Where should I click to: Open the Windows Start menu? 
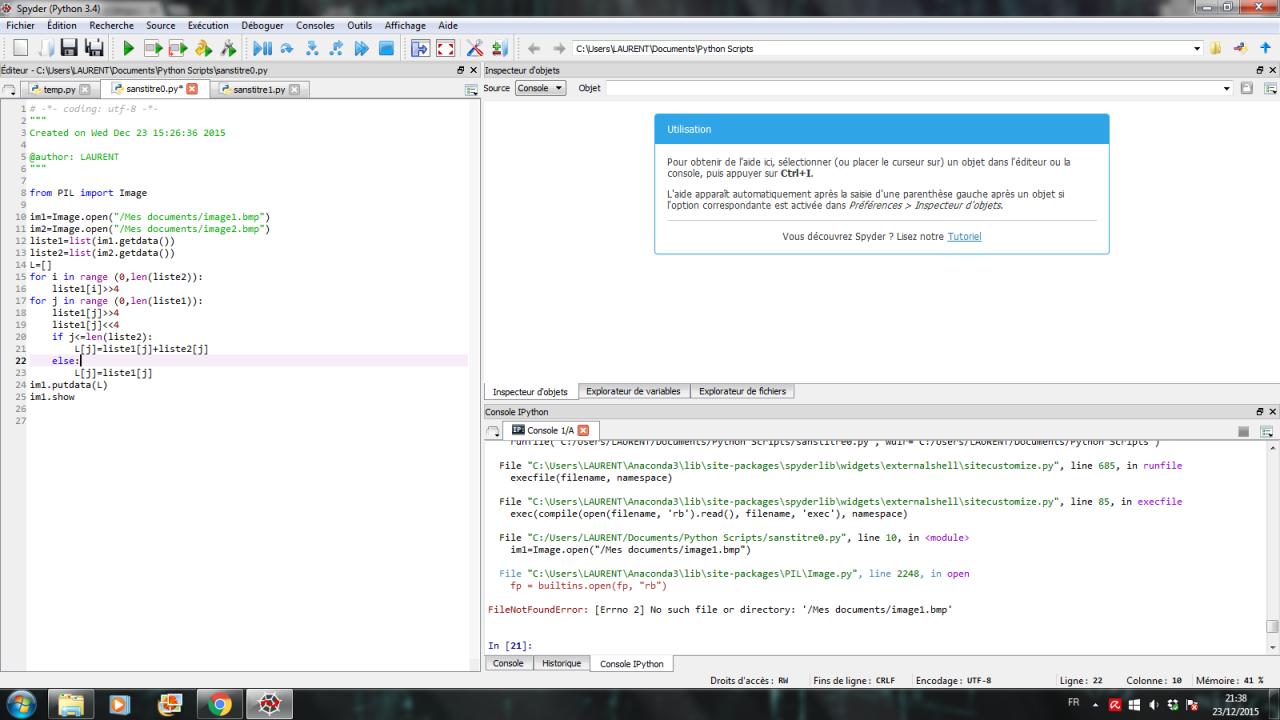pyautogui.click(x=22, y=704)
